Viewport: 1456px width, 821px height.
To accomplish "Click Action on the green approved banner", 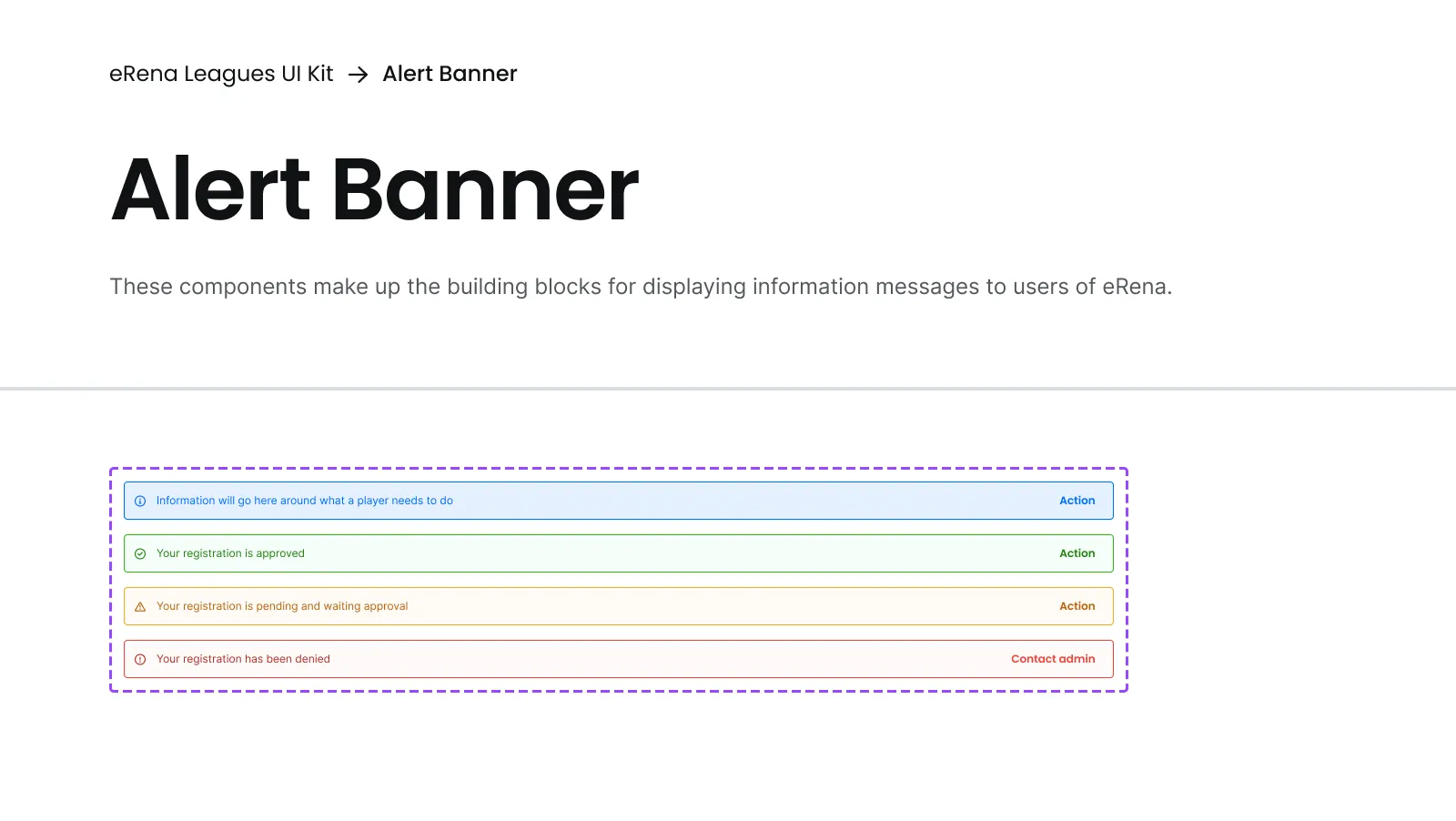I will point(1077,552).
